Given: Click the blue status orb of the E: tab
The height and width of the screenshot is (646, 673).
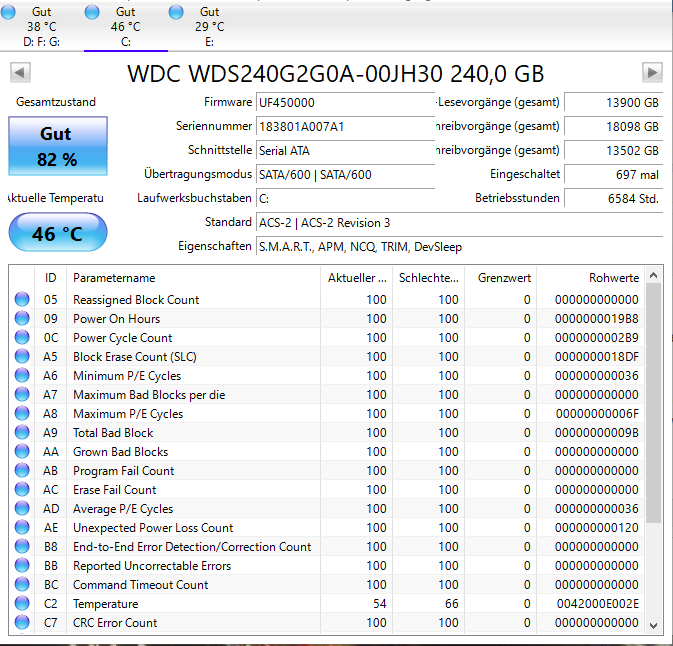Looking at the screenshot, I should click(x=176, y=12).
